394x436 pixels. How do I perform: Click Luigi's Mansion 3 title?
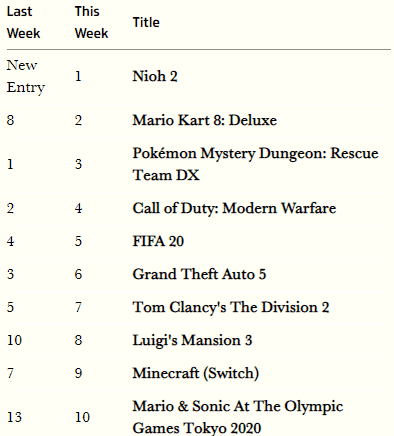pos(192,340)
